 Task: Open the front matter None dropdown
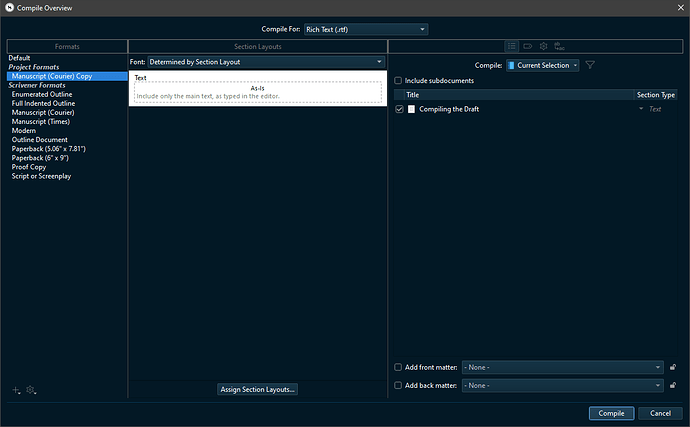pyautogui.click(x=562, y=367)
